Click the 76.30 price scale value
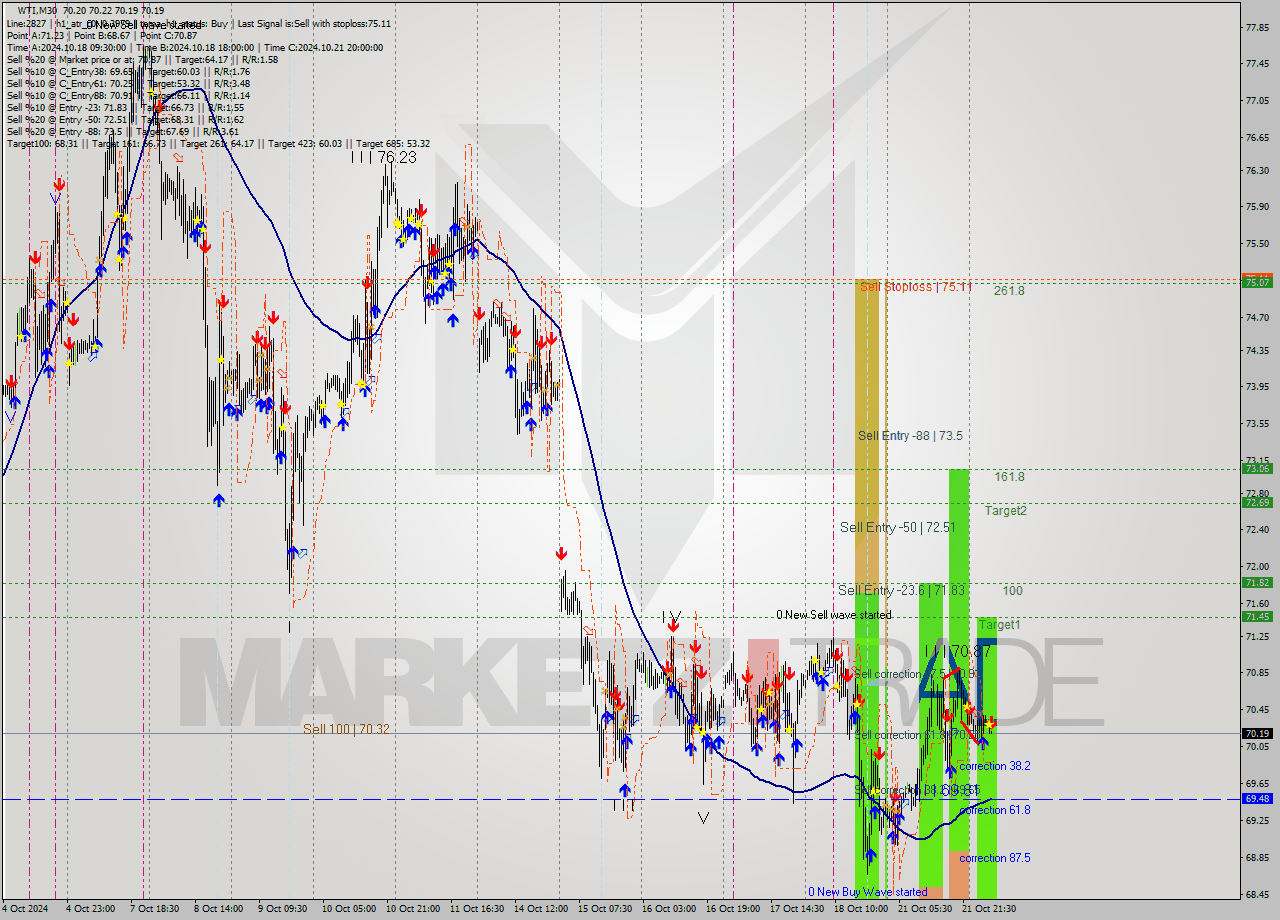The image size is (1280, 920). [1257, 171]
